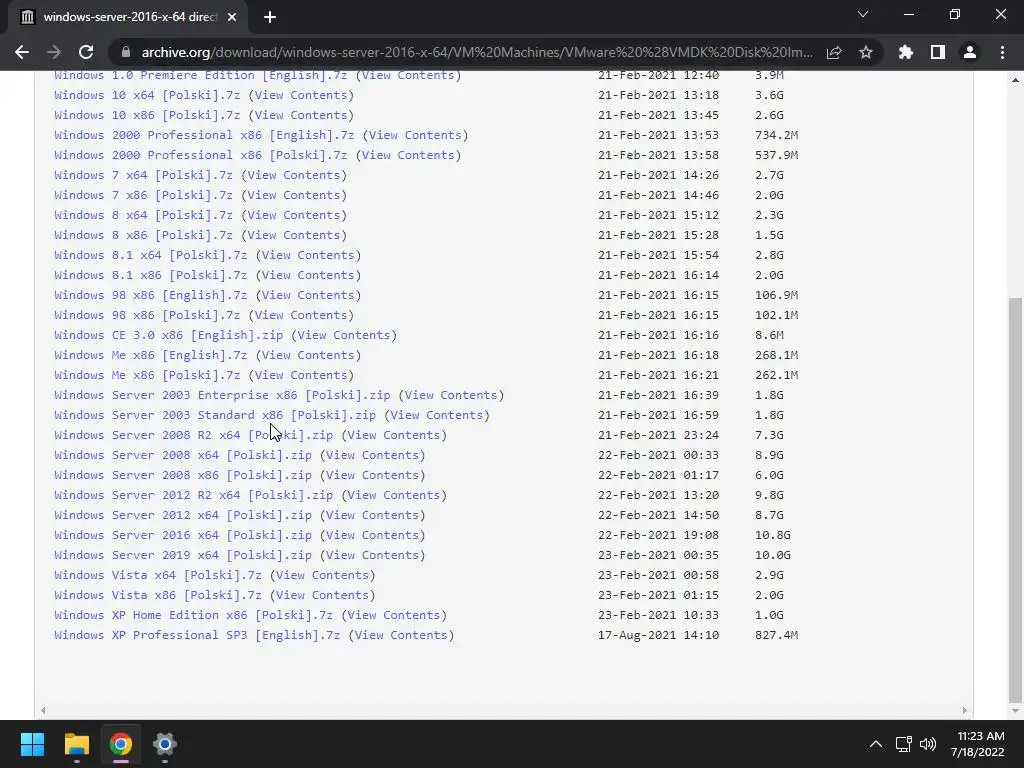Open Settings gear in taskbar
Image resolution: width=1024 pixels, height=768 pixels.
165,744
